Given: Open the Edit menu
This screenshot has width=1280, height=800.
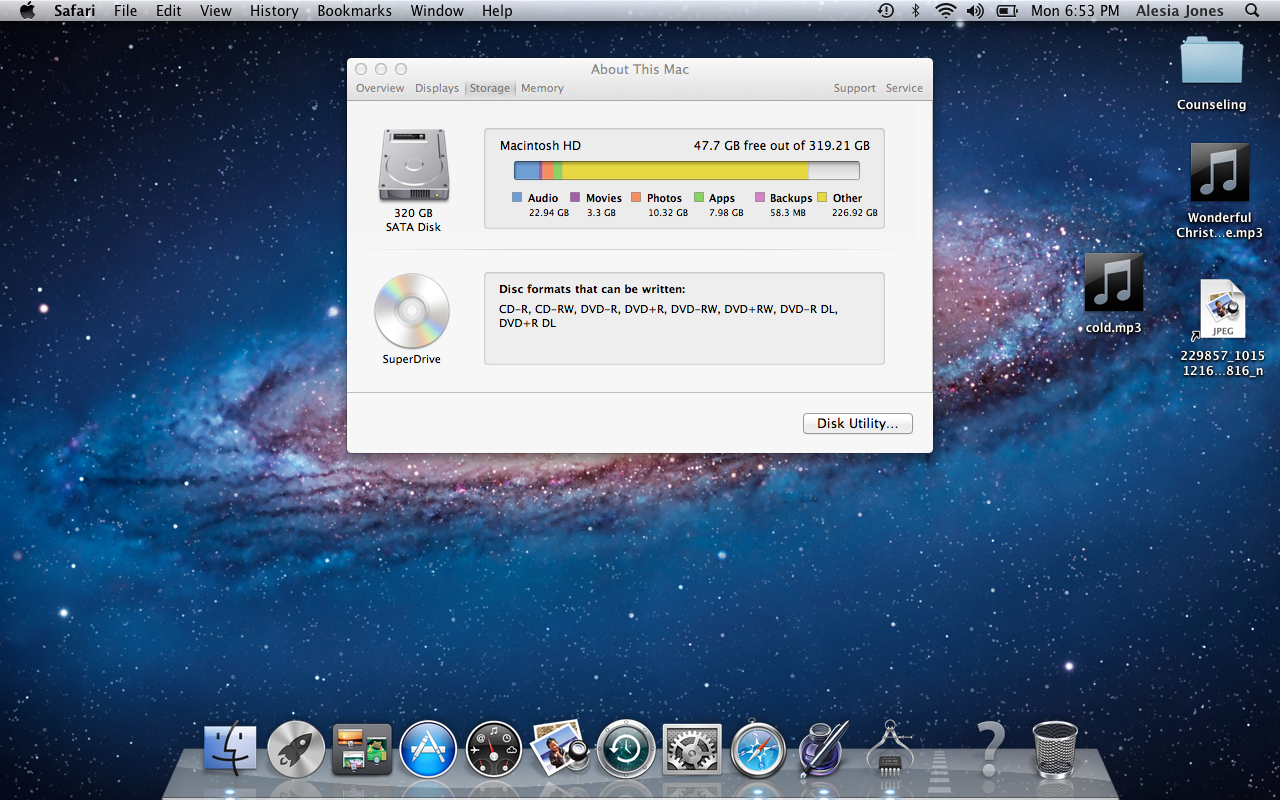Looking at the screenshot, I should pos(169,11).
